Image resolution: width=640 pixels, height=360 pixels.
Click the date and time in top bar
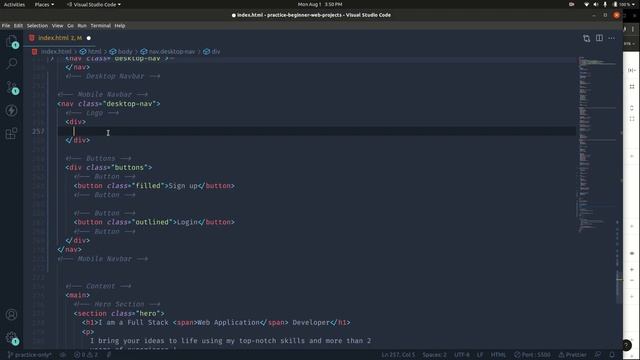[320, 4]
